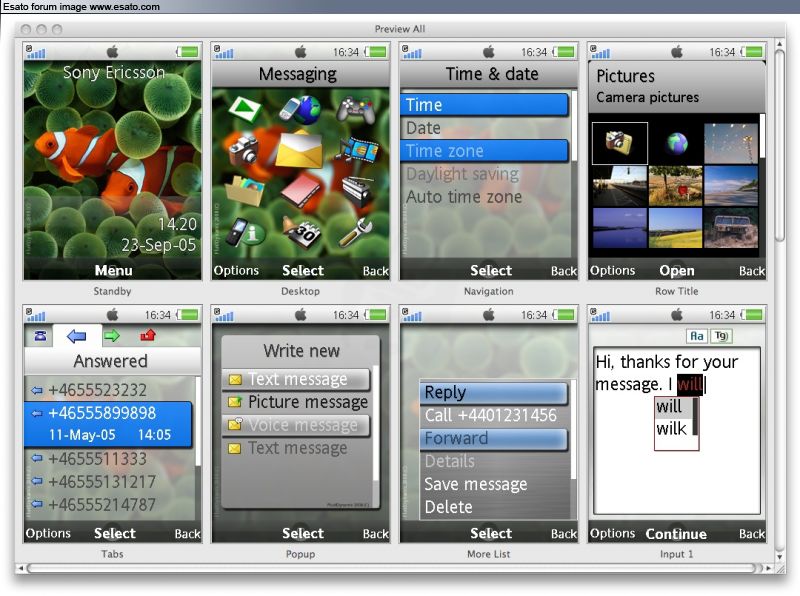Select the yellow field photo thumbnail
Screen dimensions: 800x596
click(x=674, y=228)
